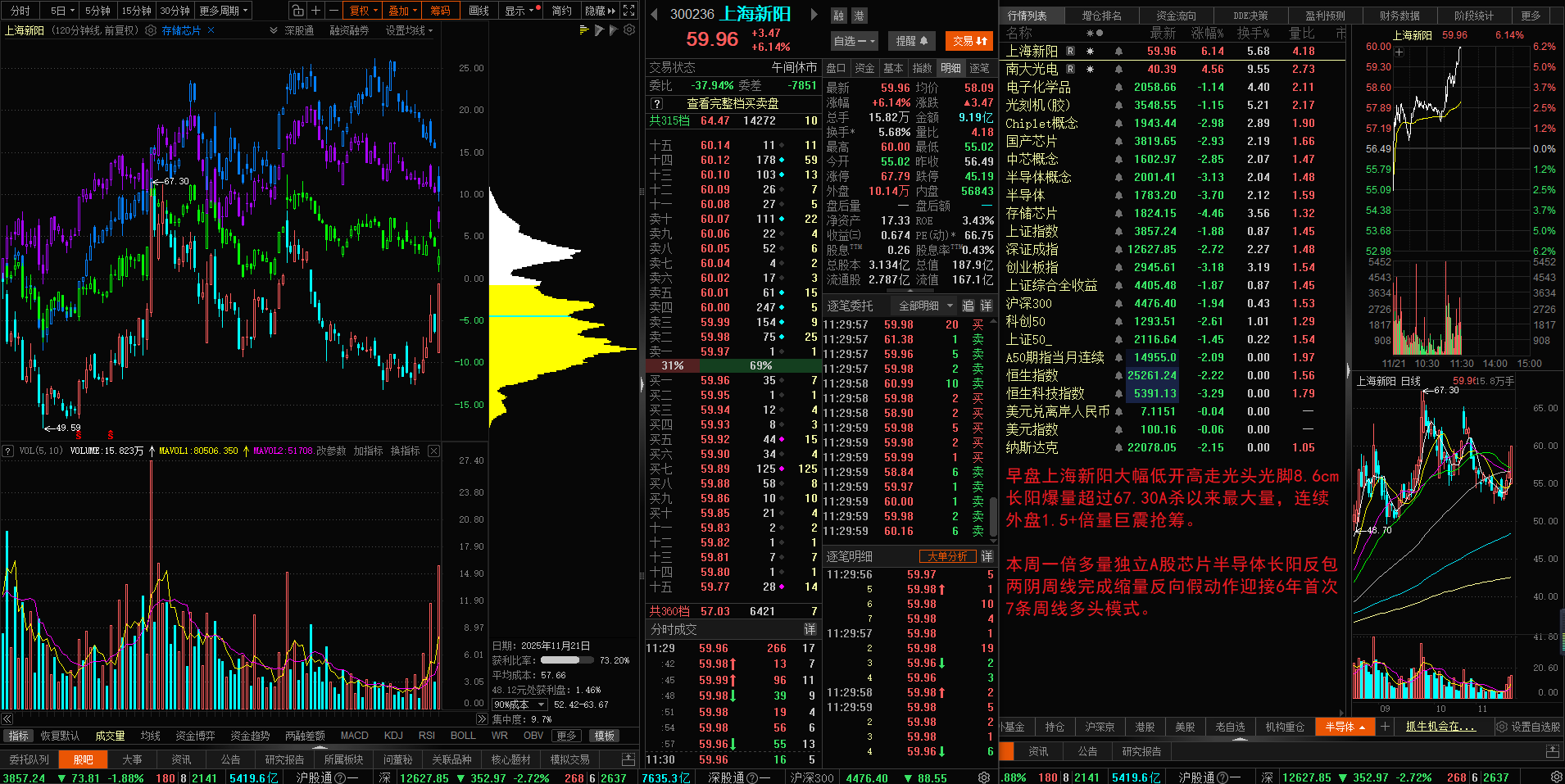Open the 5日 period dropdown

[x=62, y=11]
